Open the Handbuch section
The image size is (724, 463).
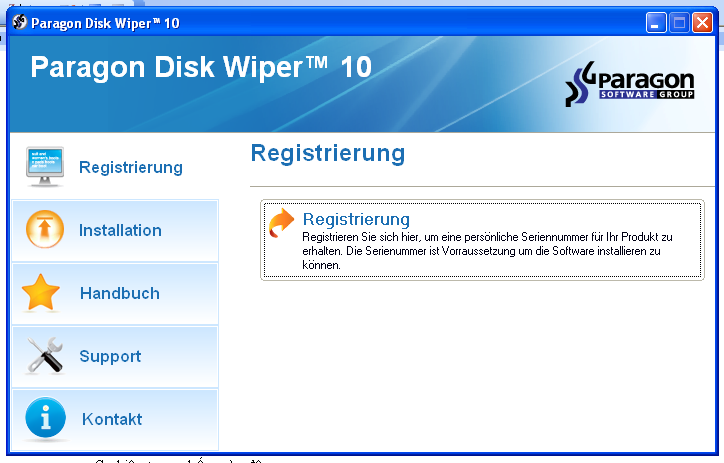point(115,294)
